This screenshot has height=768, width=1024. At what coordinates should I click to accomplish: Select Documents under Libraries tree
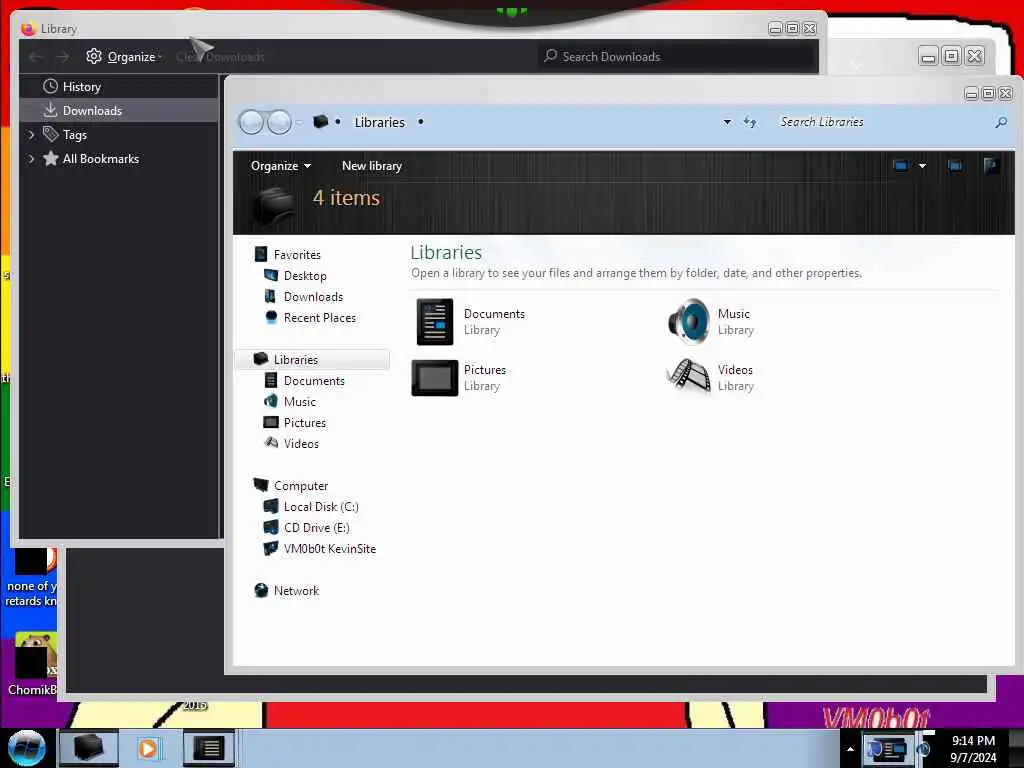[x=313, y=380]
